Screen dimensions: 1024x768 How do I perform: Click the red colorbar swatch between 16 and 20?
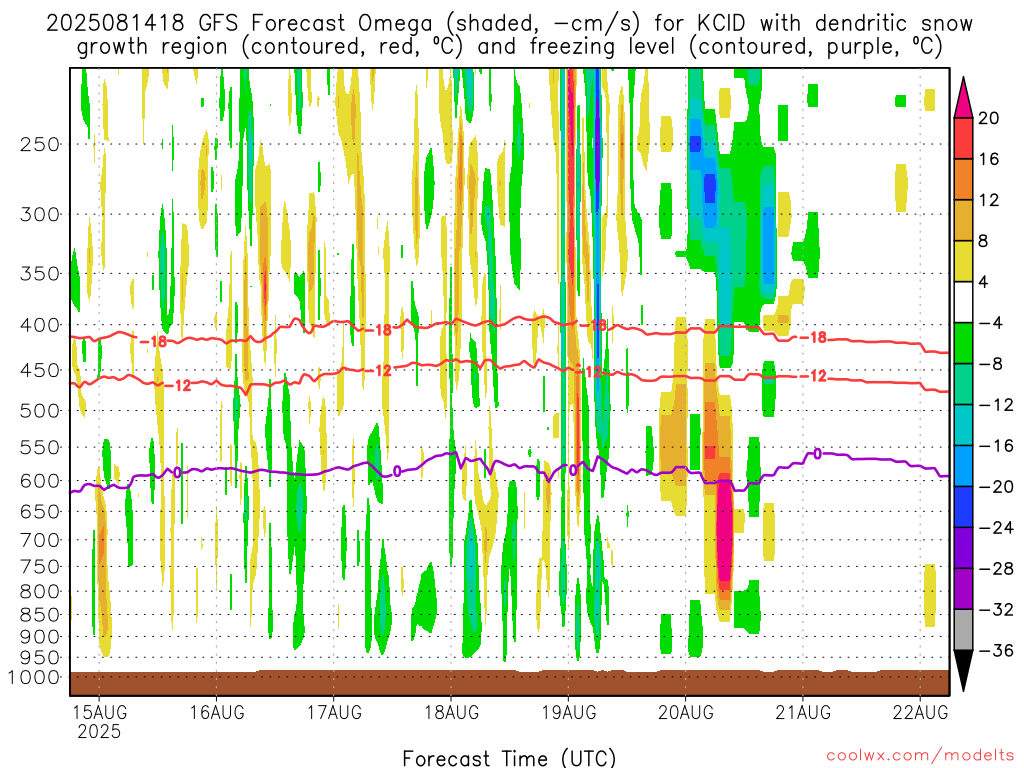coord(963,138)
